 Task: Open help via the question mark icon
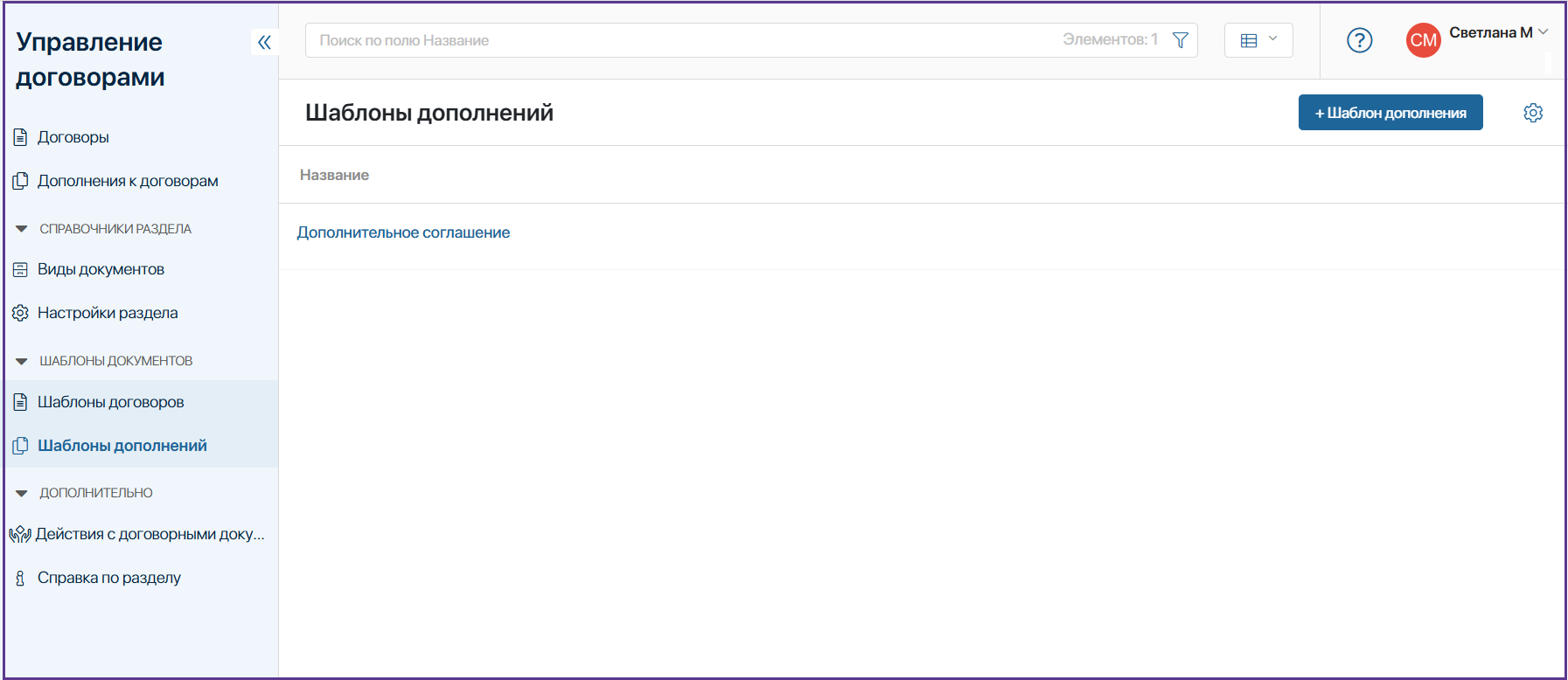[1360, 40]
